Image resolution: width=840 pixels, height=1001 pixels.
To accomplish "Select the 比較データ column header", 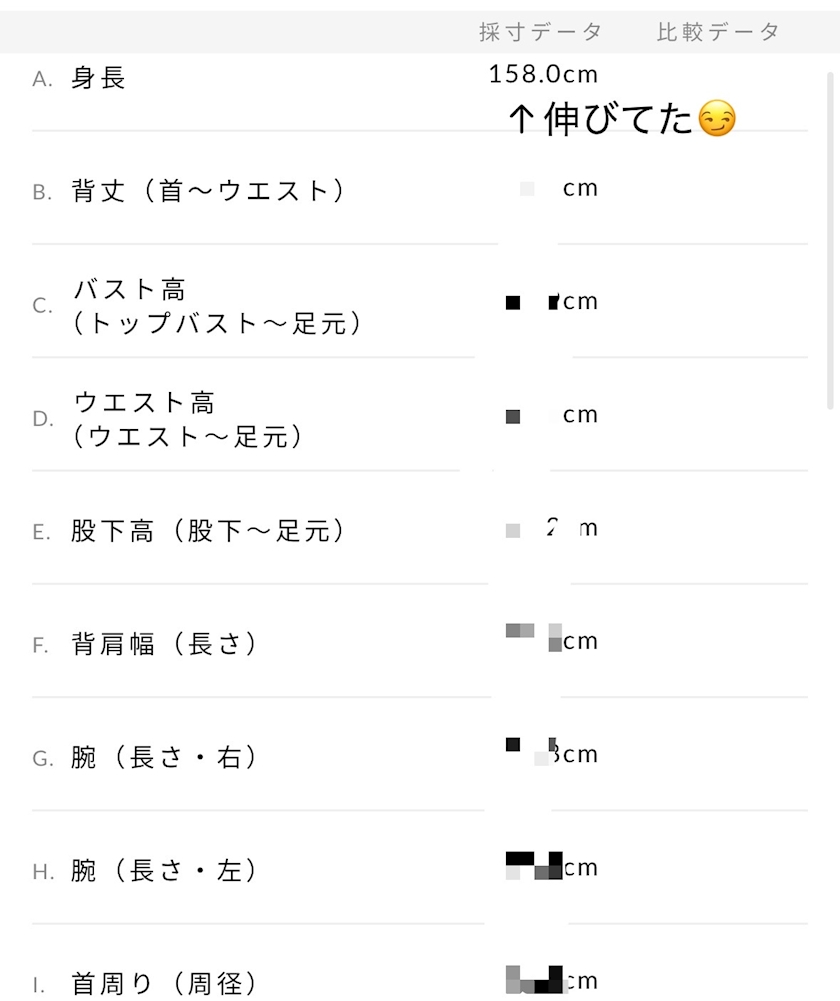I will [x=718, y=32].
